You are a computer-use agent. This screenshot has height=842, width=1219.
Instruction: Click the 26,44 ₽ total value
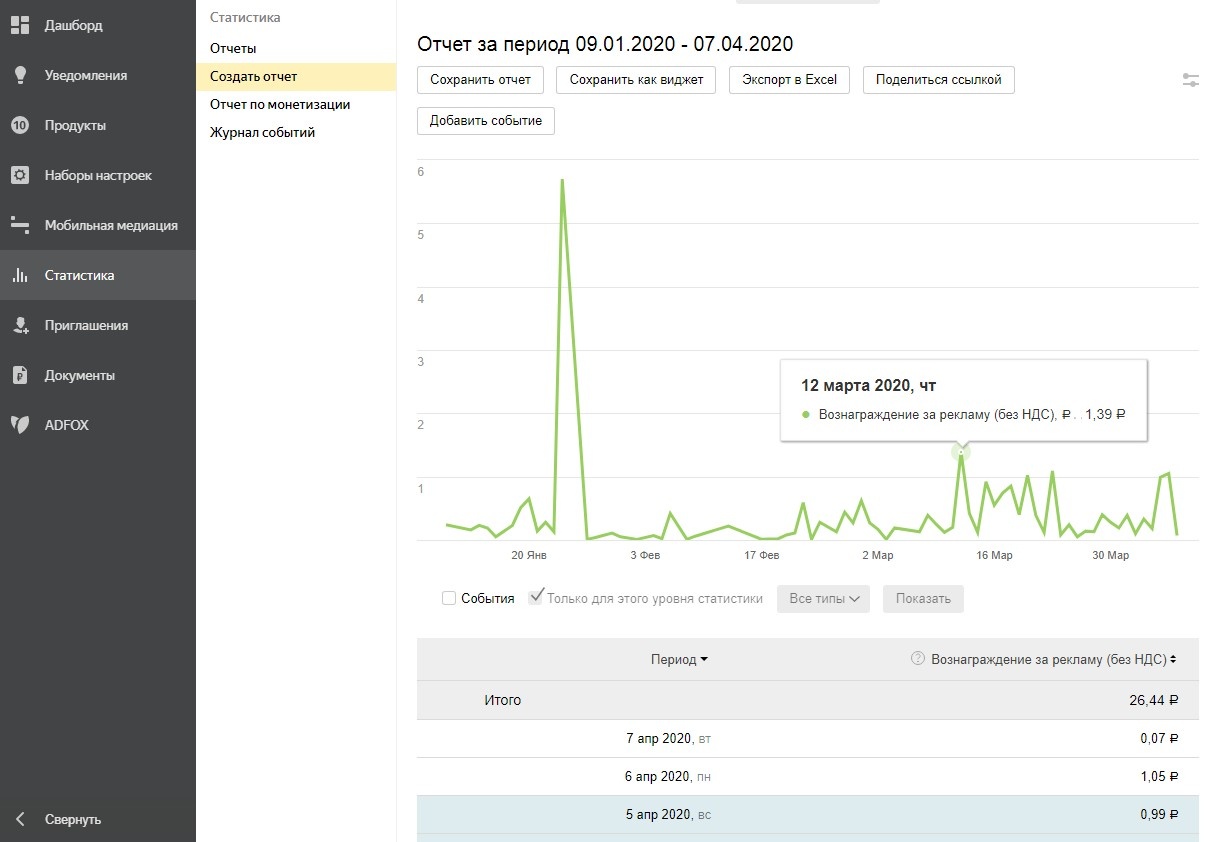[1154, 700]
